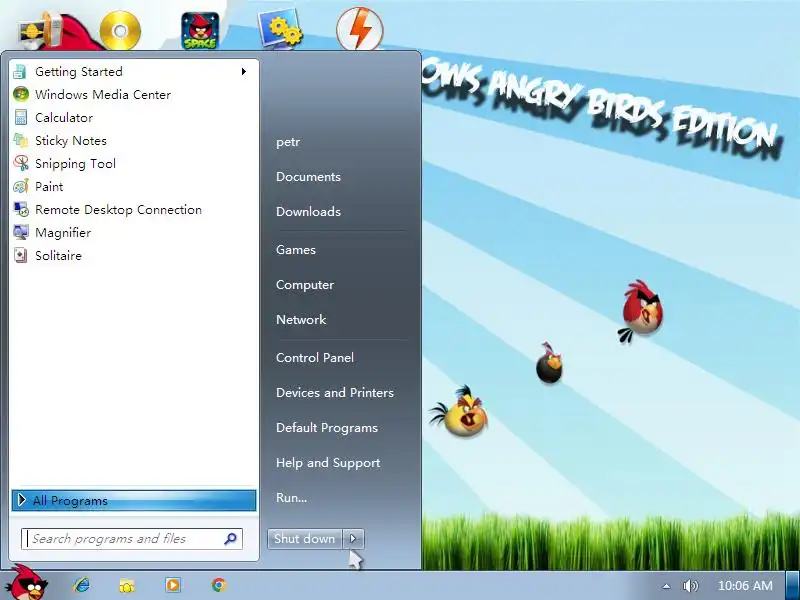Open the monitor with gears desktop icon
Image resolution: width=800 pixels, height=600 pixels.
(x=280, y=30)
